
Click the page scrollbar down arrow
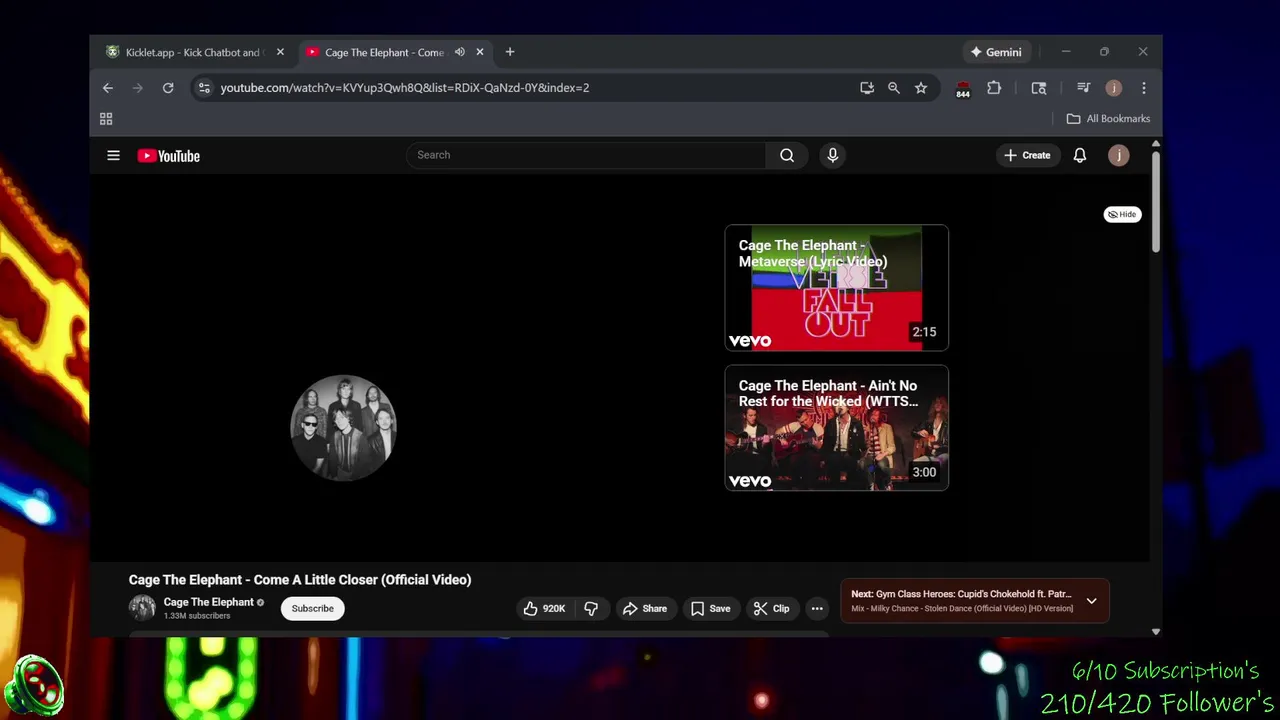1156,632
